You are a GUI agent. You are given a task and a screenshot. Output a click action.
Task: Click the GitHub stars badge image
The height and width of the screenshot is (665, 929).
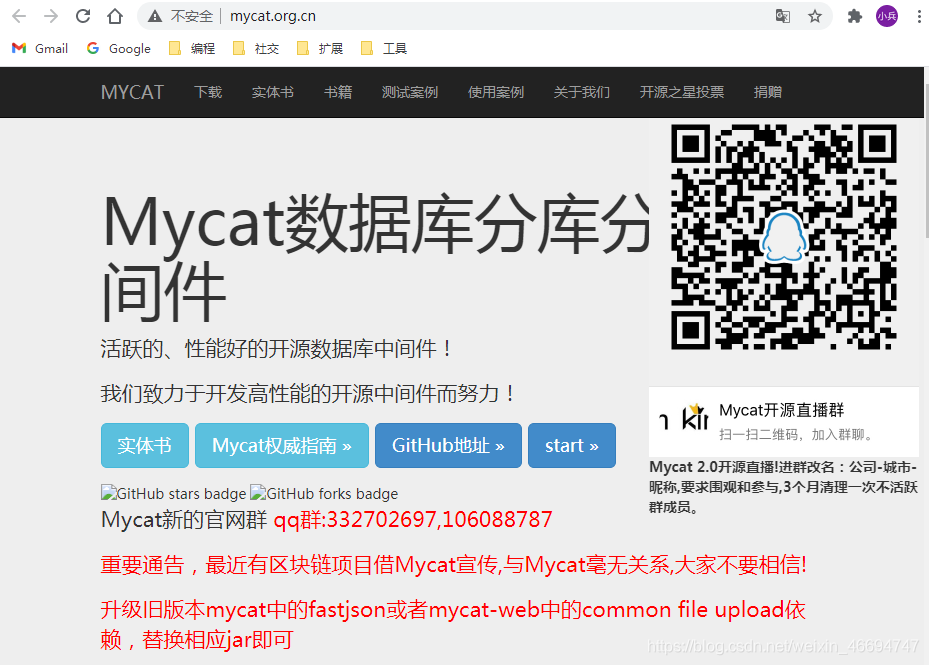pyautogui.click(x=174, y=493)
